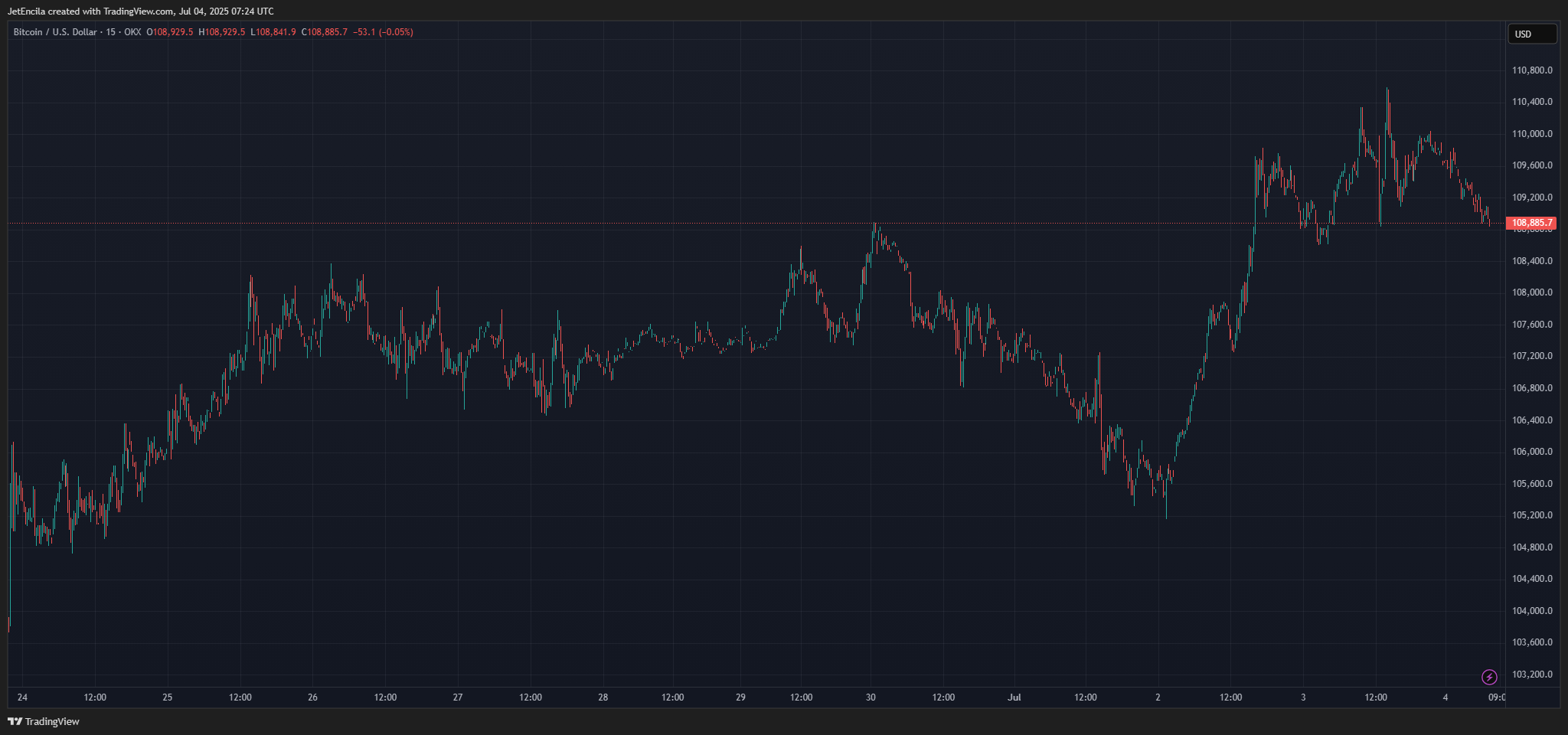
Task: Click the 110,000.0 price axis label
Action: 1532,134
